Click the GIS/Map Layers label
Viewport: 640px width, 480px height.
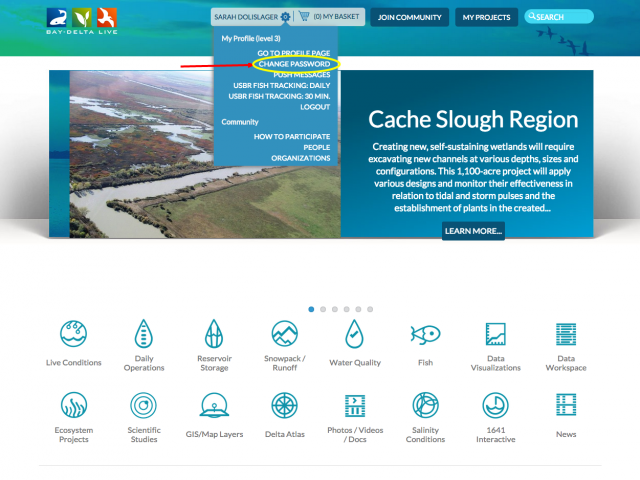tap(214, 434)
